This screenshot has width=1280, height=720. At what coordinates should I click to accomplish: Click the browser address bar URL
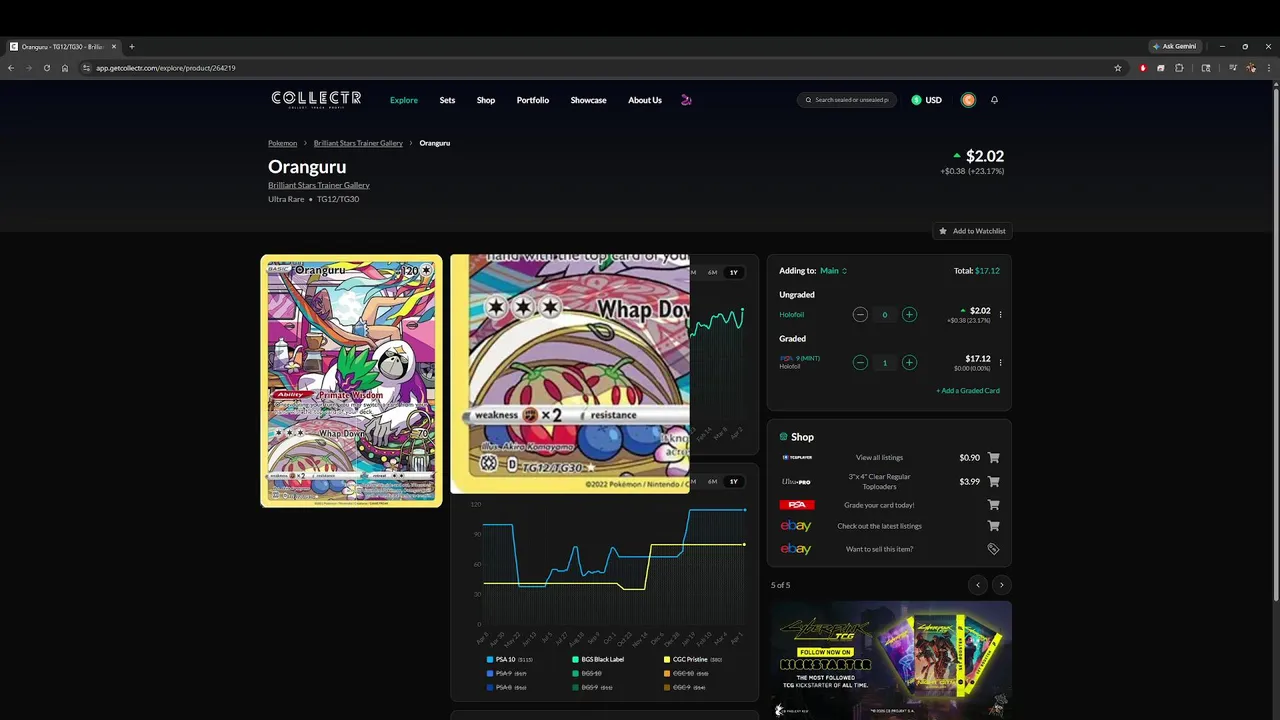click(166, 68)
